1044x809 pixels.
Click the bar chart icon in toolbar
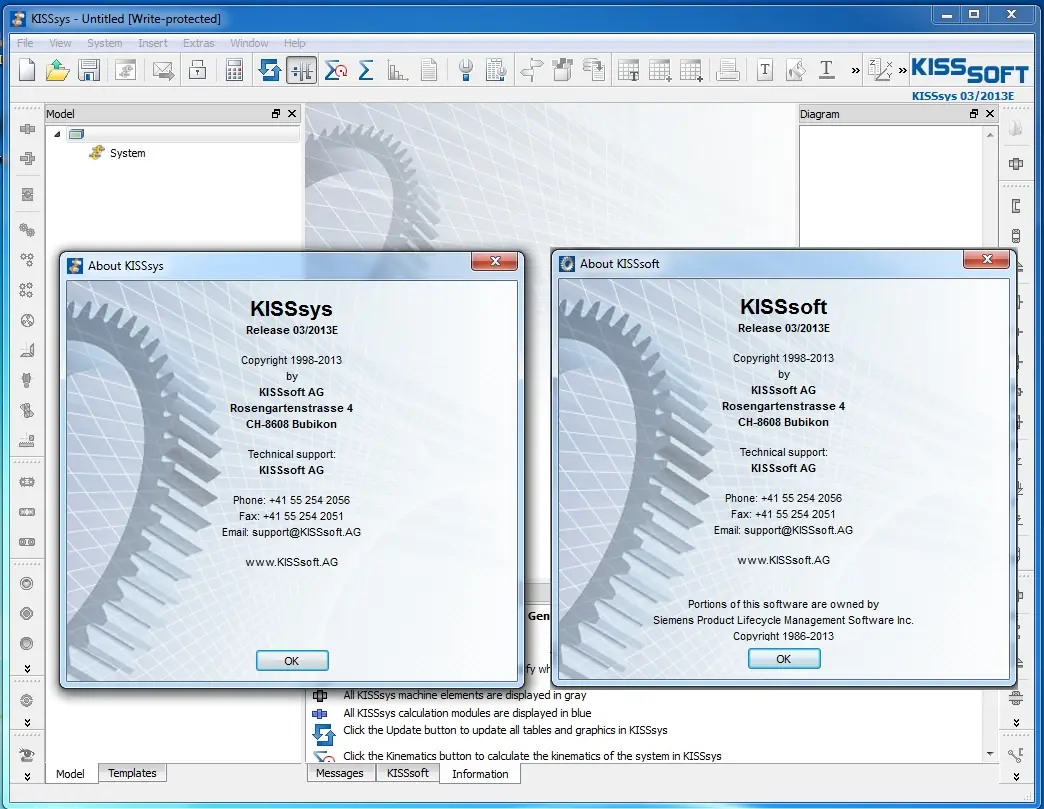[397, 69]
